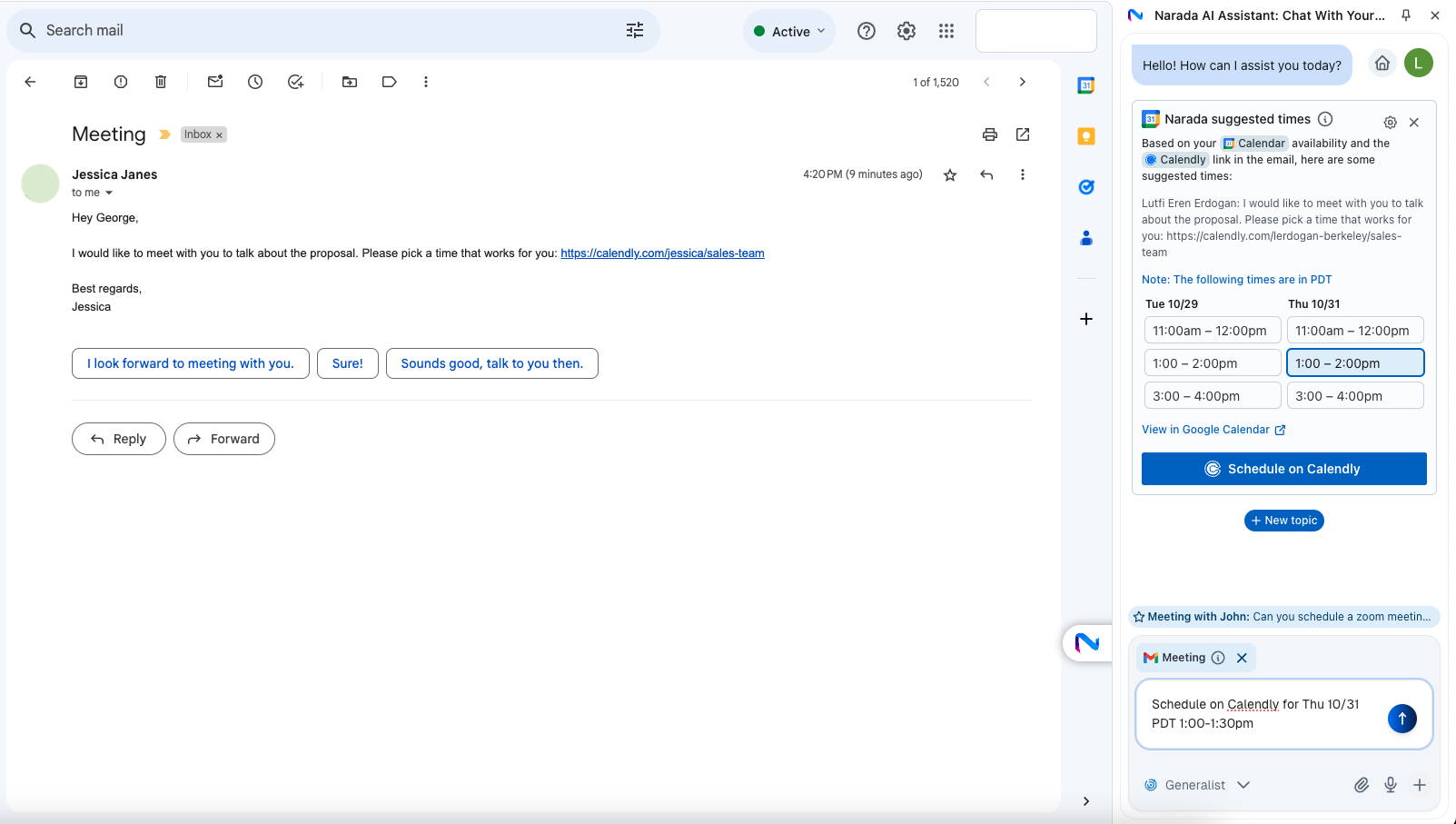Use smart reply 'Sounds good, talk to you then.'
Screen dimensions: 1456x824
click(491, 363)
